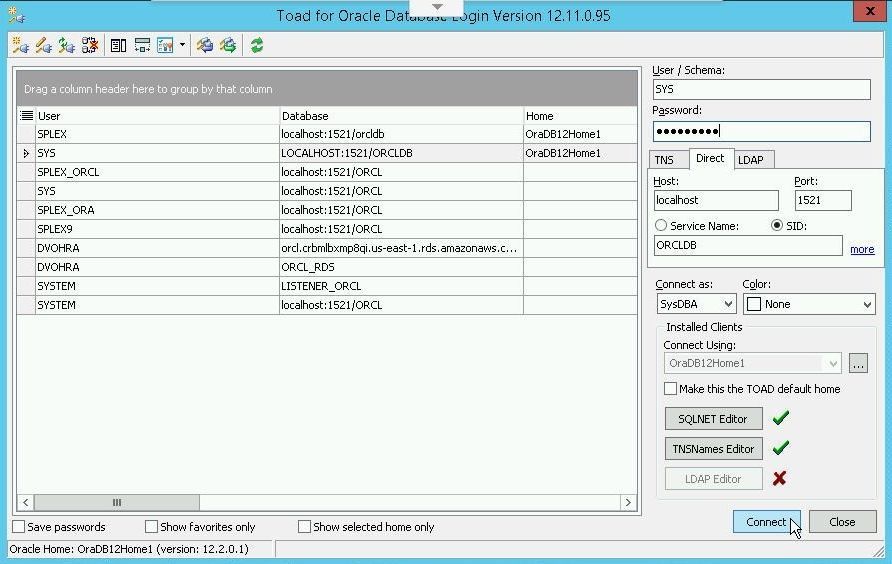This screenshot has width=892, height=564.
Task: Click the Close button
Action: pos(842,521)
